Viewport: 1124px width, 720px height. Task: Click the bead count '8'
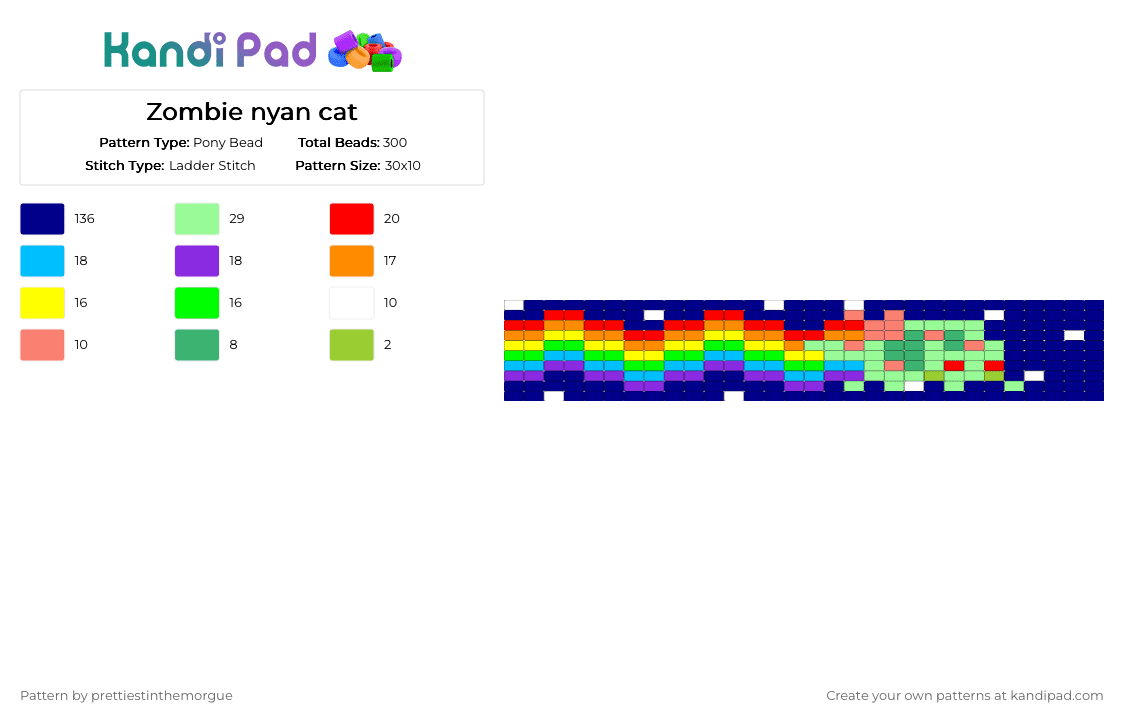[x=233, y=345]
